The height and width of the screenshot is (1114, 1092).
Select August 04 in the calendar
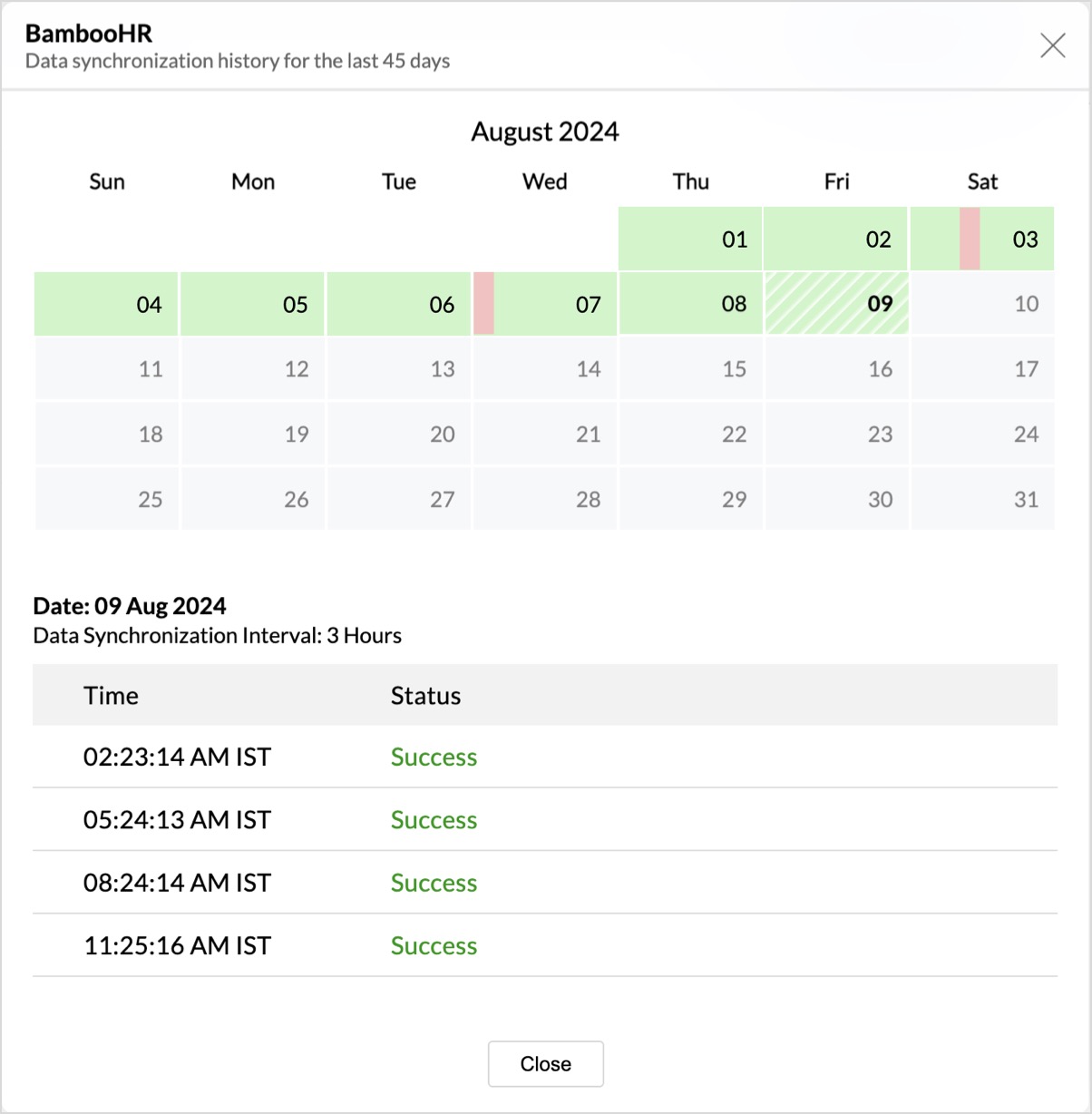pos(106,304)
